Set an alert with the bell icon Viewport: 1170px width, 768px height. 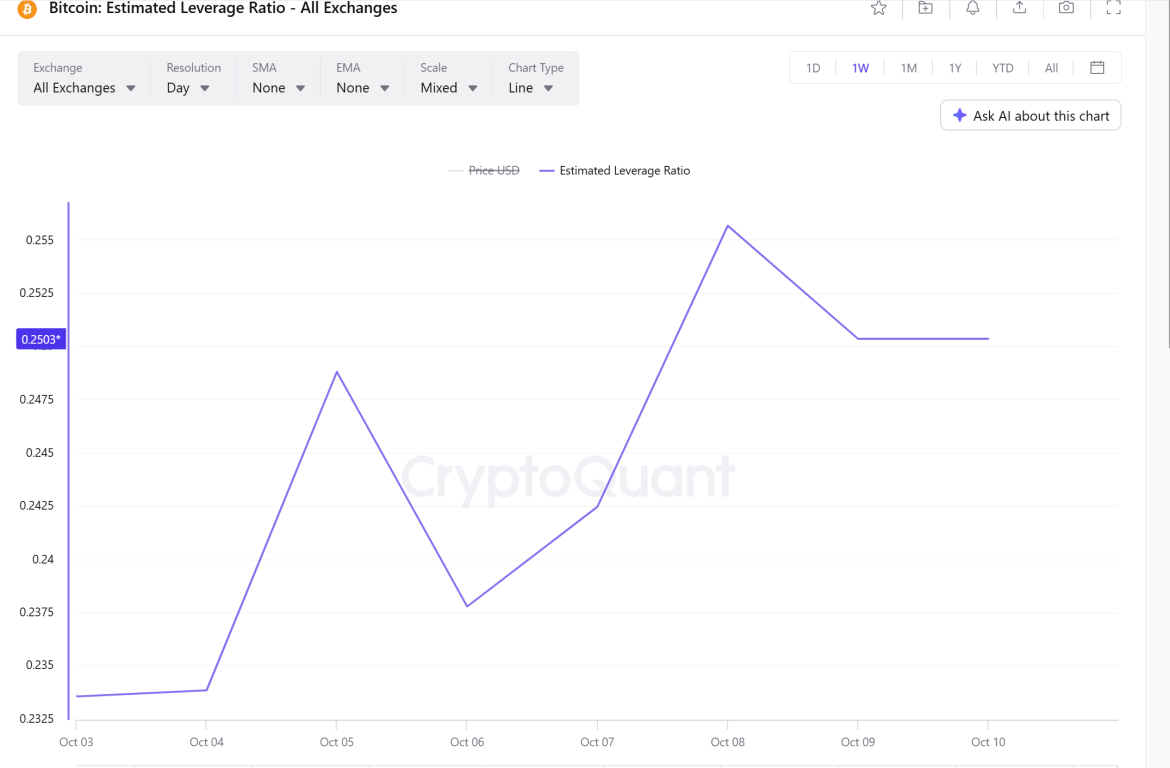(x=972, y=8)
